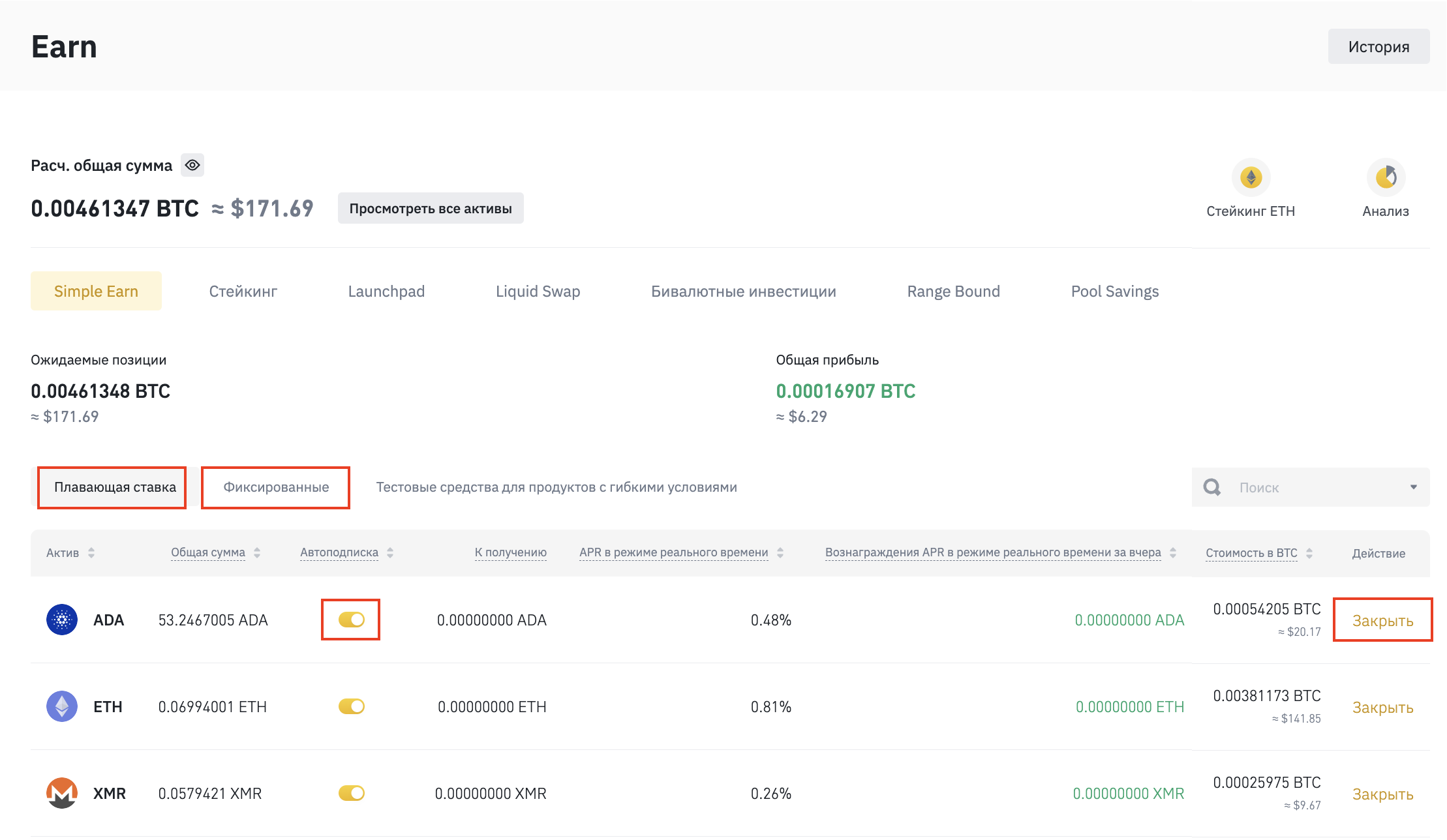Click the 0.48% APR value
Screen dimensions: 1447x840
pos(771,620)
